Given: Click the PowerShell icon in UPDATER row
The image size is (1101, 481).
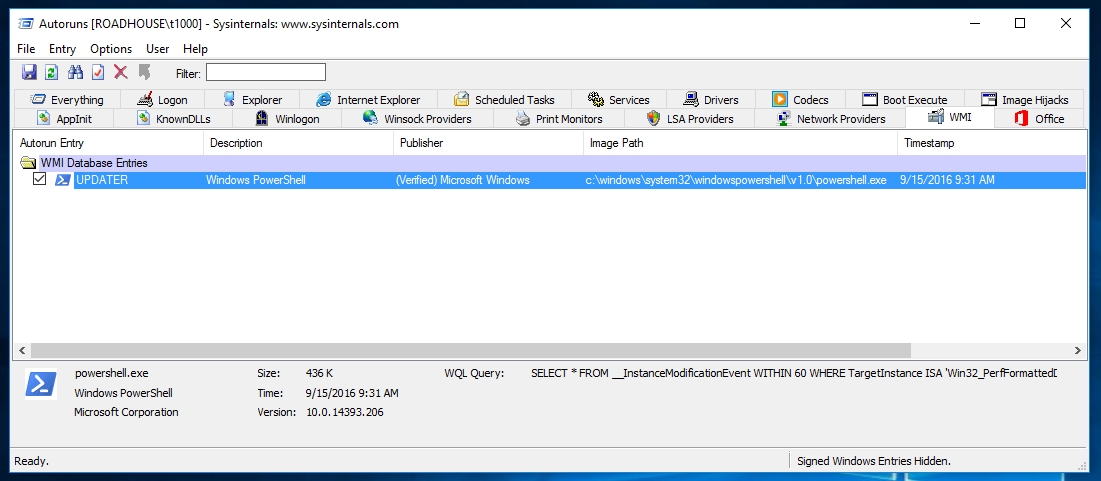Looking at the screenshot, I should click(62, 180).
